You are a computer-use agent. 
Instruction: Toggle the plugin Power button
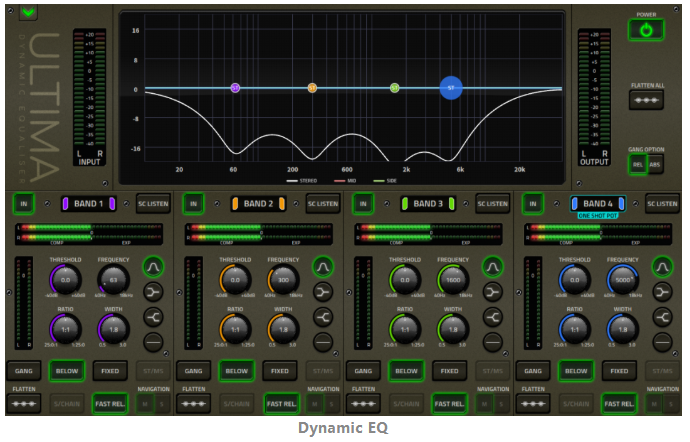click(x=646, y=30)
